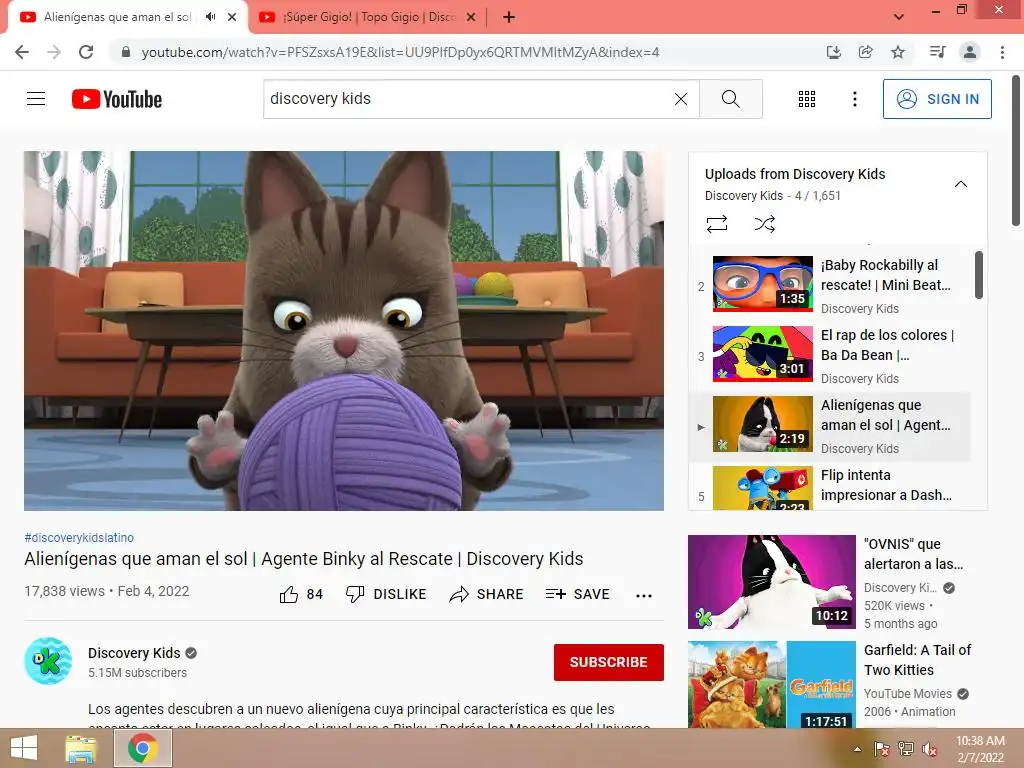Click the video player to pause
The image size is (1024, 768).
pyautogui.click(x=344, y=330)
